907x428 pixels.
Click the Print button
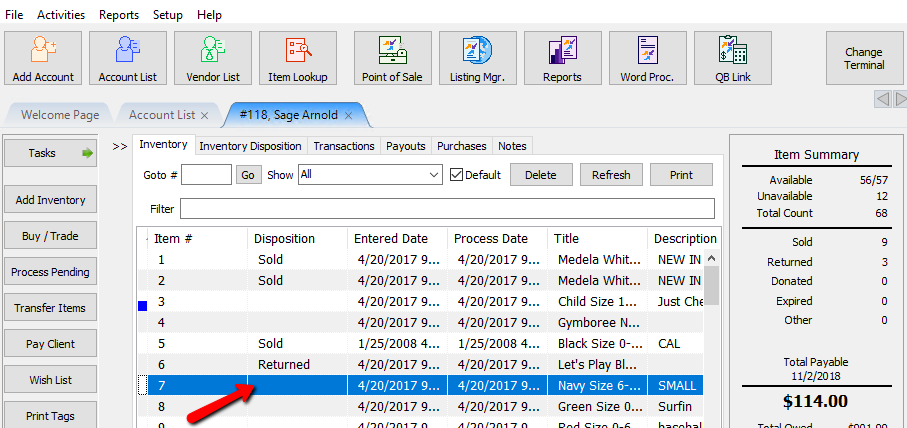click(681, 175)
